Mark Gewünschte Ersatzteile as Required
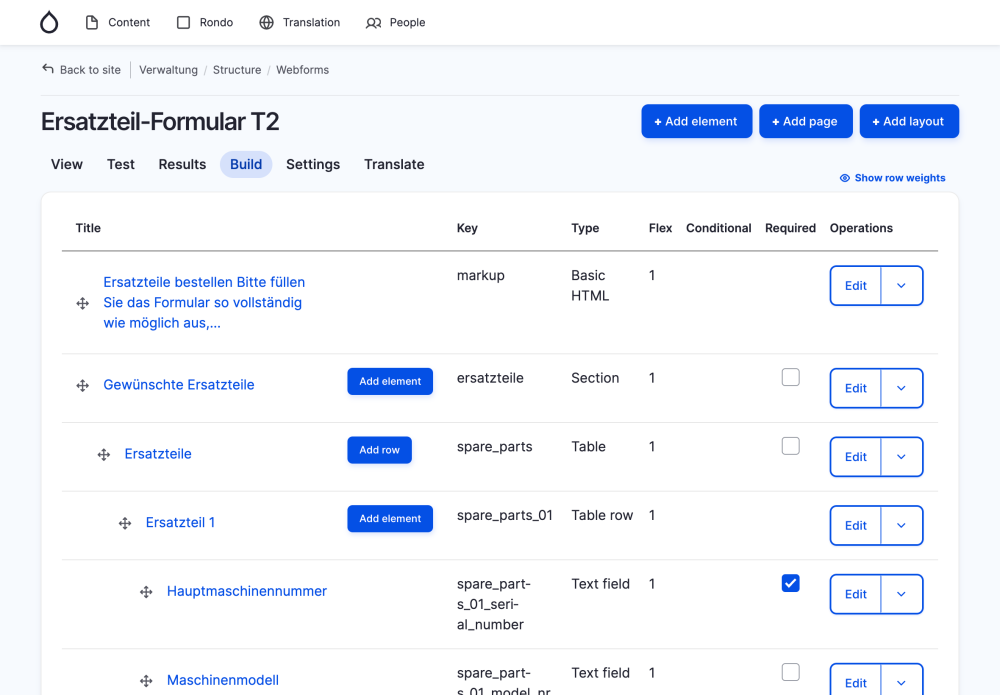The height and width of the screenshot is (695, 1000). coord(790,377)
